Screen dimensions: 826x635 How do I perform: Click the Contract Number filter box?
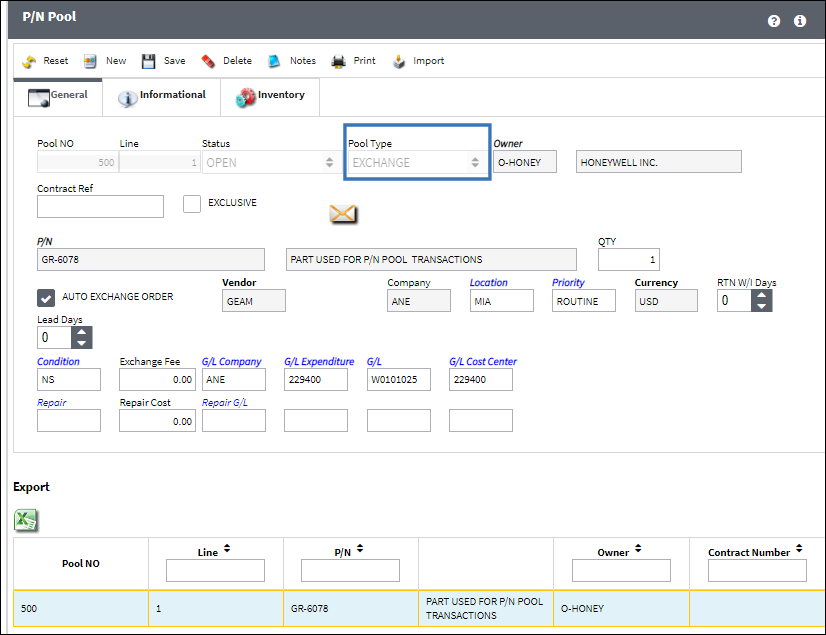[758, 571]
